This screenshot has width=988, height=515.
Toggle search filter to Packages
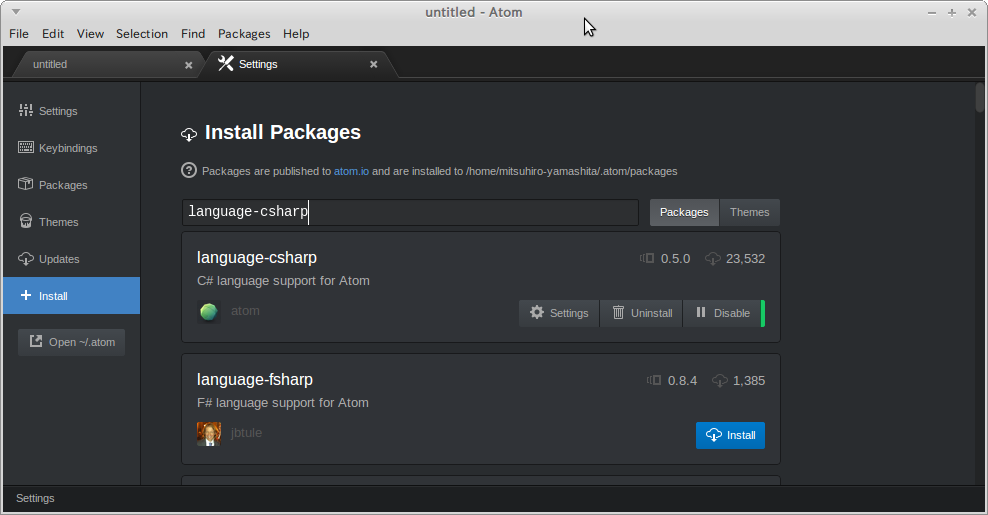point(684,212)
